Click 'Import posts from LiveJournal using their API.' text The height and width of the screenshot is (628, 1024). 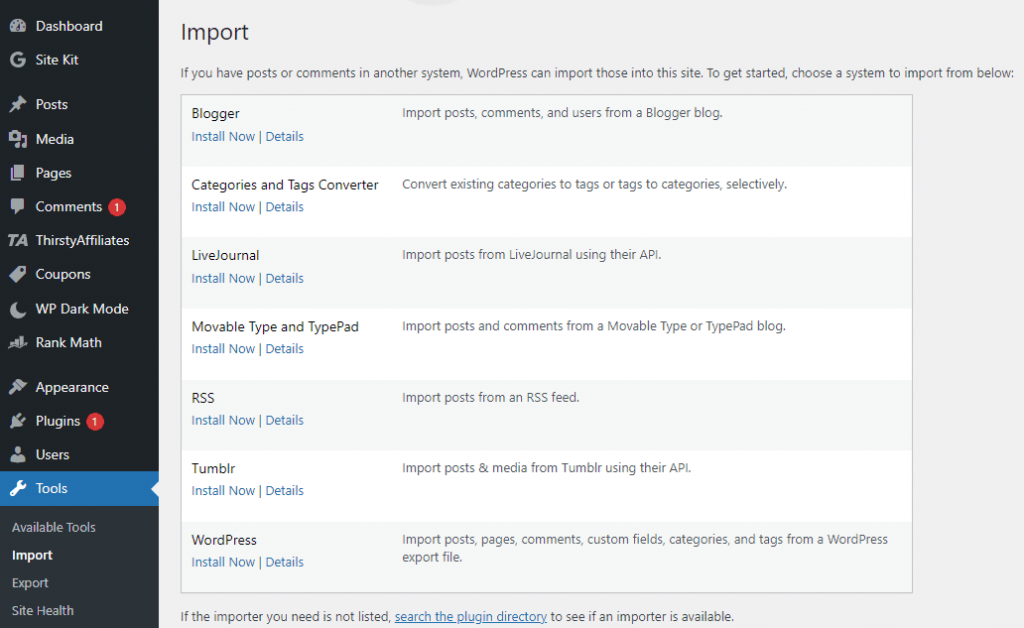[x=532, y=255]
